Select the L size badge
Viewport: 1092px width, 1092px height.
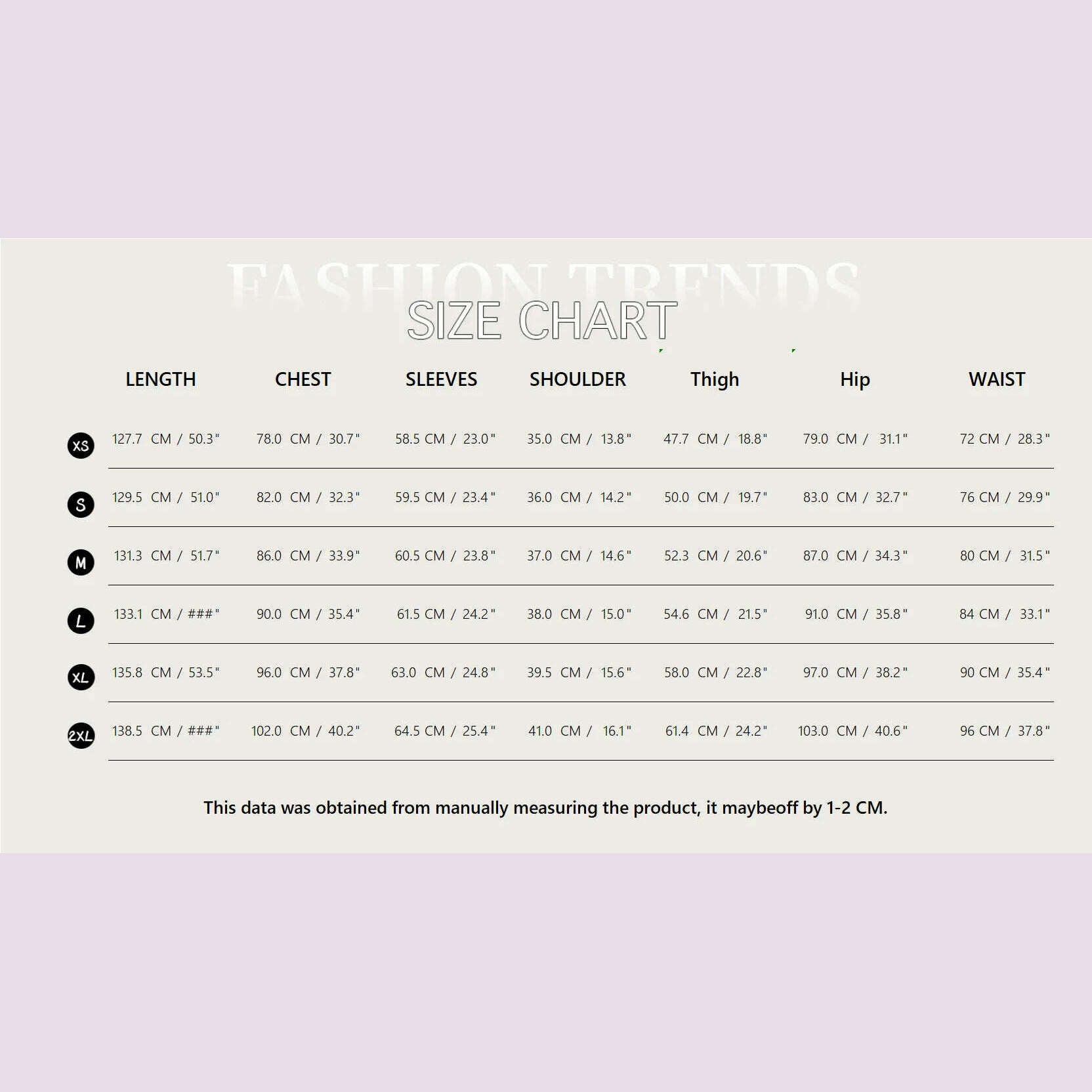(x=81, y=621)
